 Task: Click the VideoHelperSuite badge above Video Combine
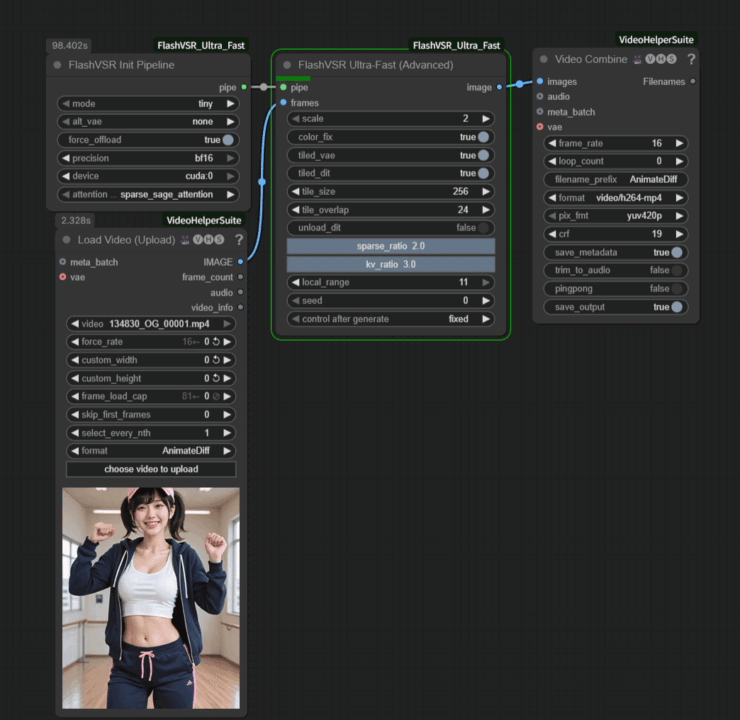(656, 40)
